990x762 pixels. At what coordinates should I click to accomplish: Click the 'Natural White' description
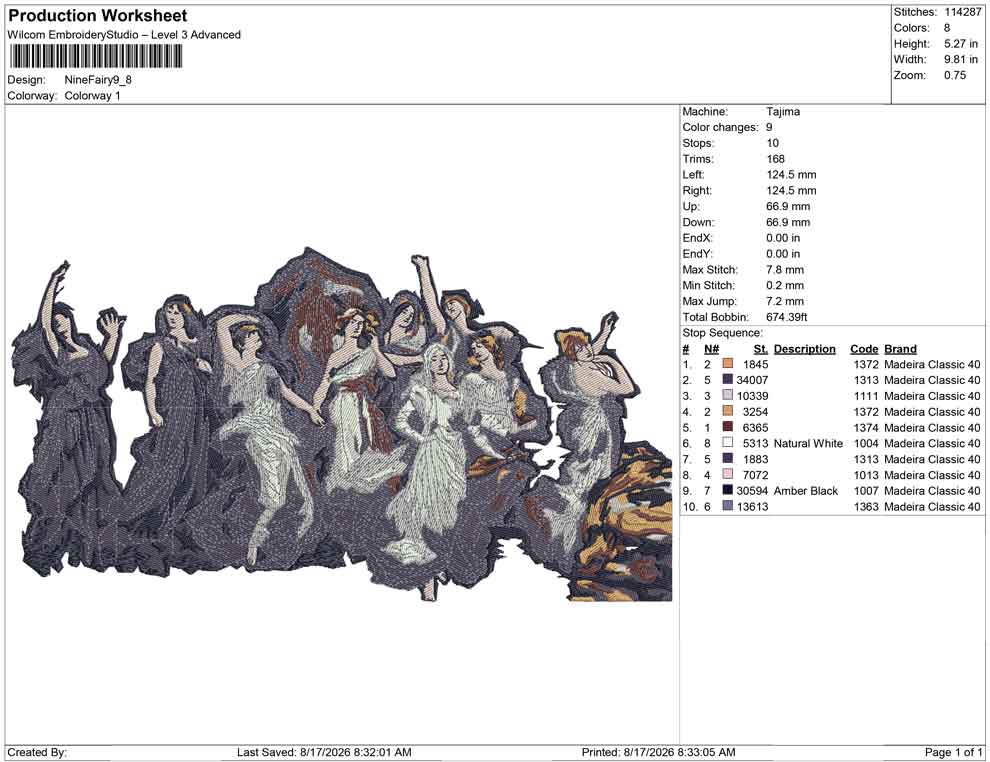[x=808, y=443]
